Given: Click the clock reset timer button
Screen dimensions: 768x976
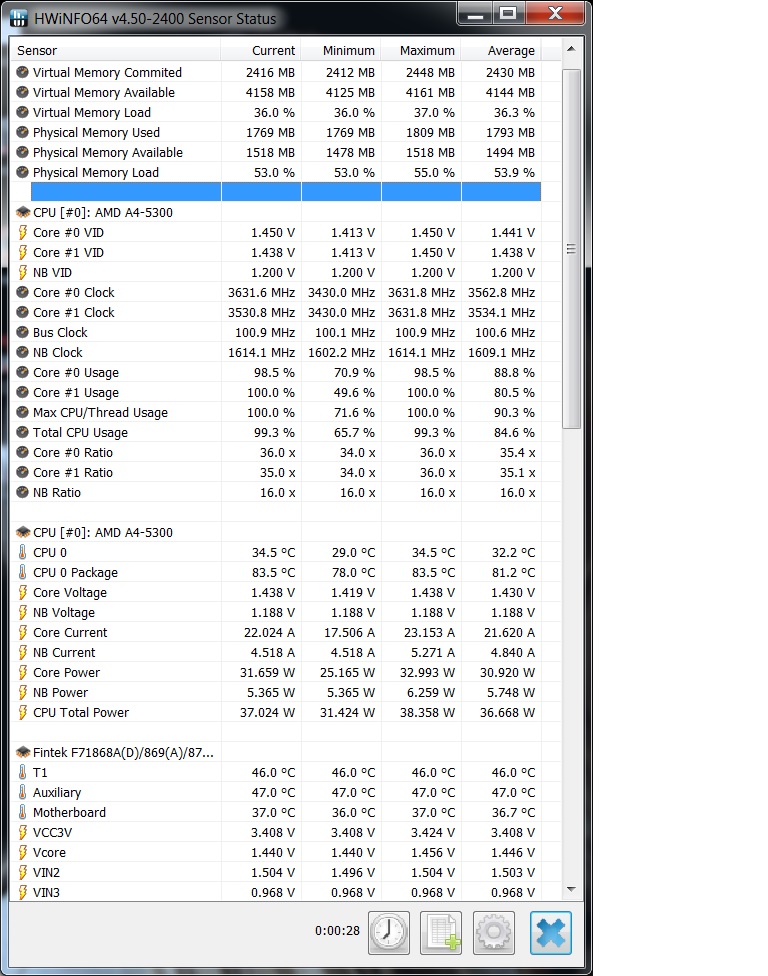Looking at the screenshot, I should tap(389, 932).
